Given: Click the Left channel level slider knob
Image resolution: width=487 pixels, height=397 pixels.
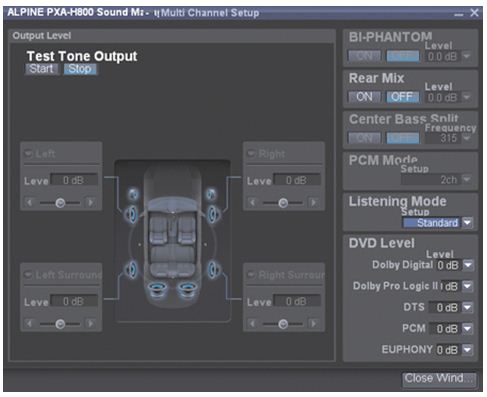Looking at the screenshot, I should tap(60, 203).
